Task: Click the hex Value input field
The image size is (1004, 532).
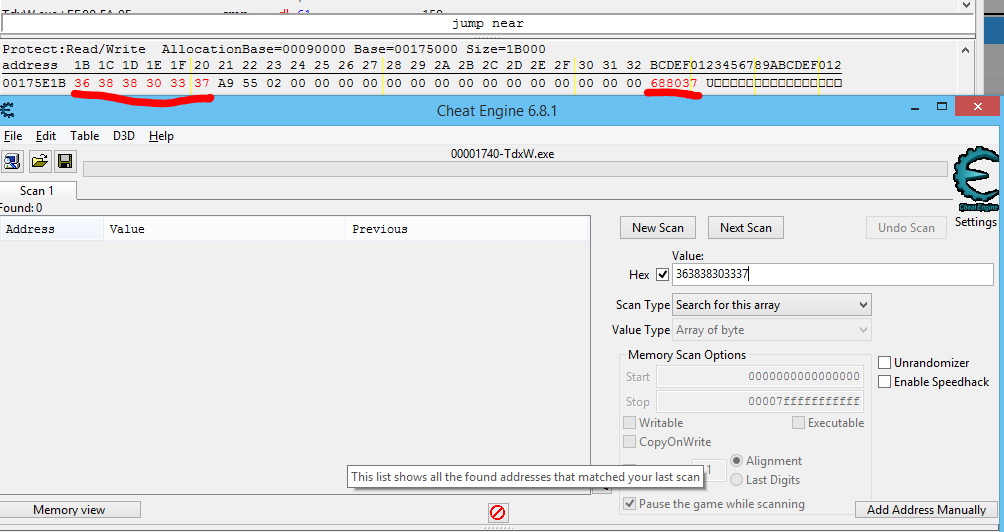Action: click(x=831, y=275)
